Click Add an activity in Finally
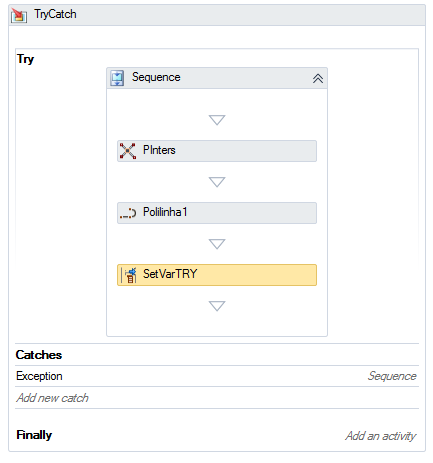Screen dimensions: 433x463 click(x=381, y=436)
